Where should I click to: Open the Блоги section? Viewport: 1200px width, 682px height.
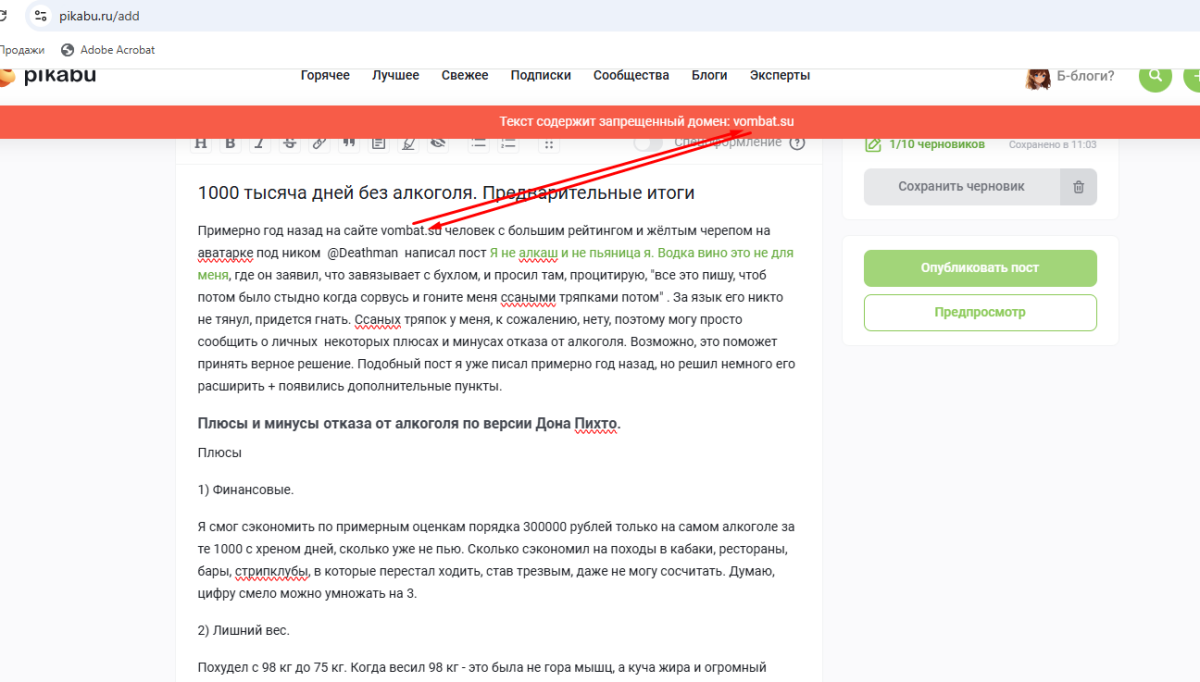709,75
